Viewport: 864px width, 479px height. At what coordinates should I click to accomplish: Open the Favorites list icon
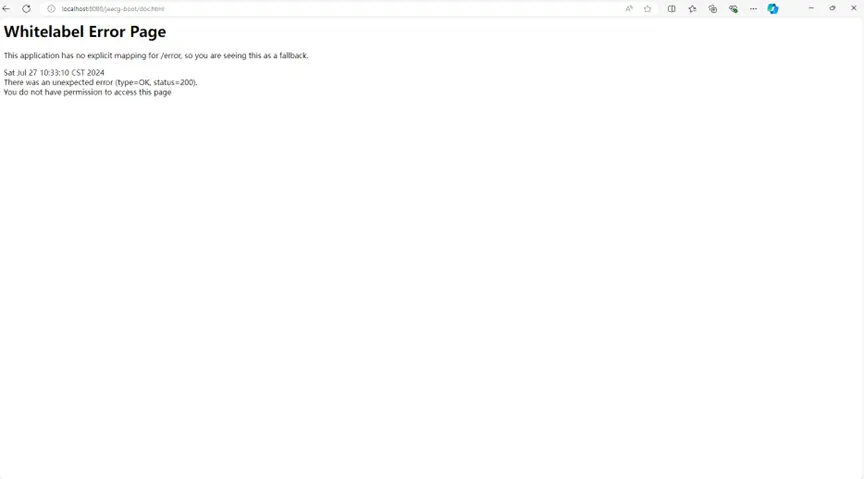pyautogui.click(x=692, y=9)
